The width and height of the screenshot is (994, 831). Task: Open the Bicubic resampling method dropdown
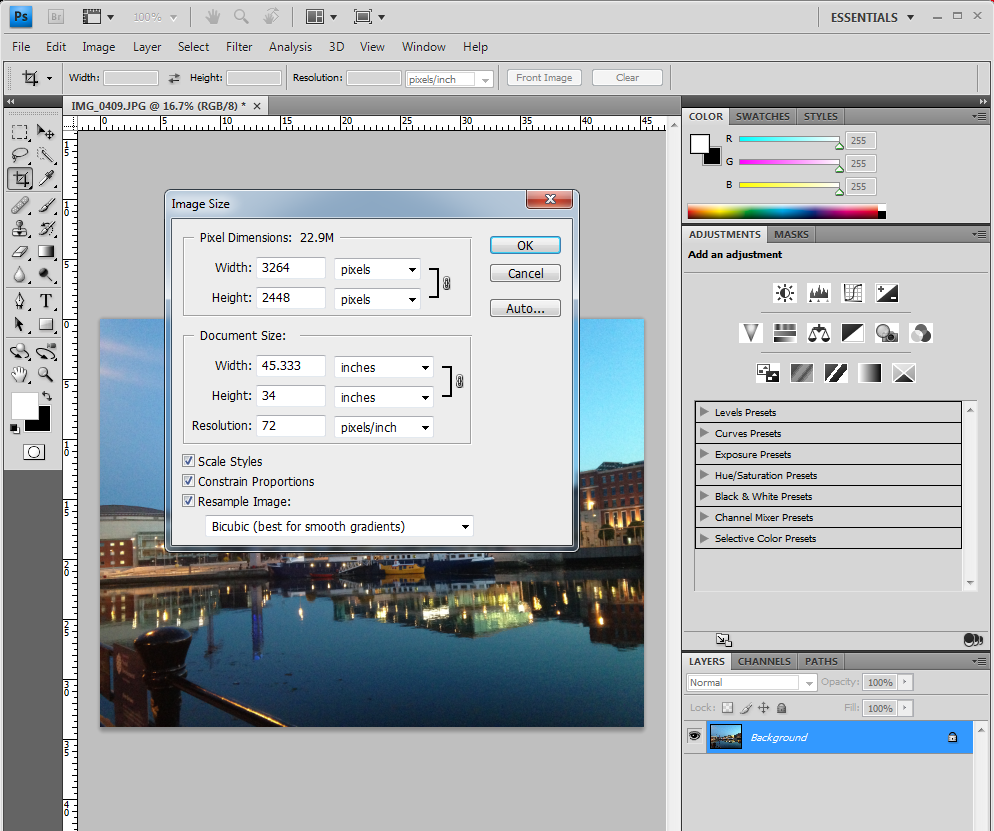click(x=339, y=526)
